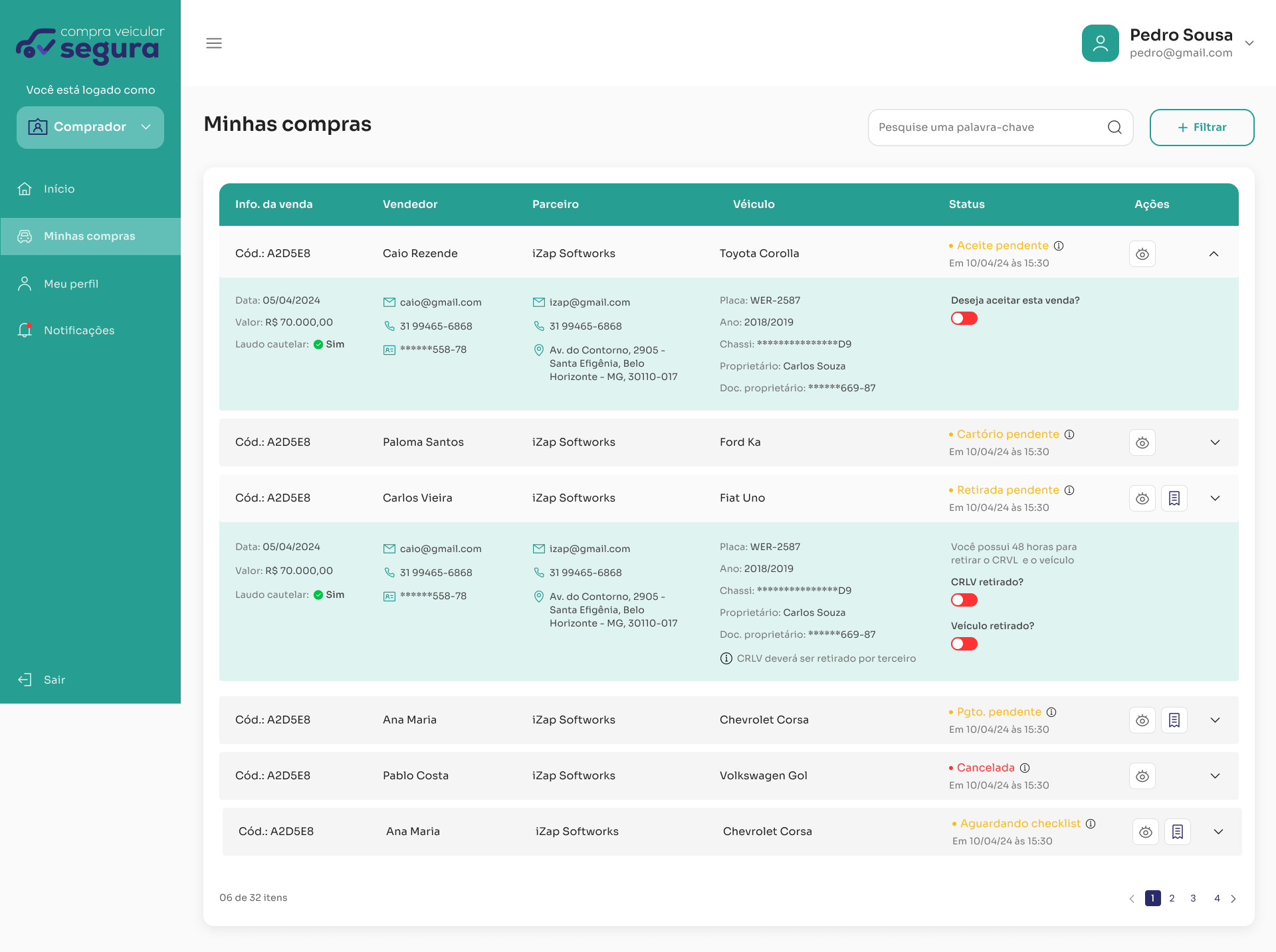The image size is (1276, 952).
Task: Open the Comprador role dropdown
Action: [90, 127]
